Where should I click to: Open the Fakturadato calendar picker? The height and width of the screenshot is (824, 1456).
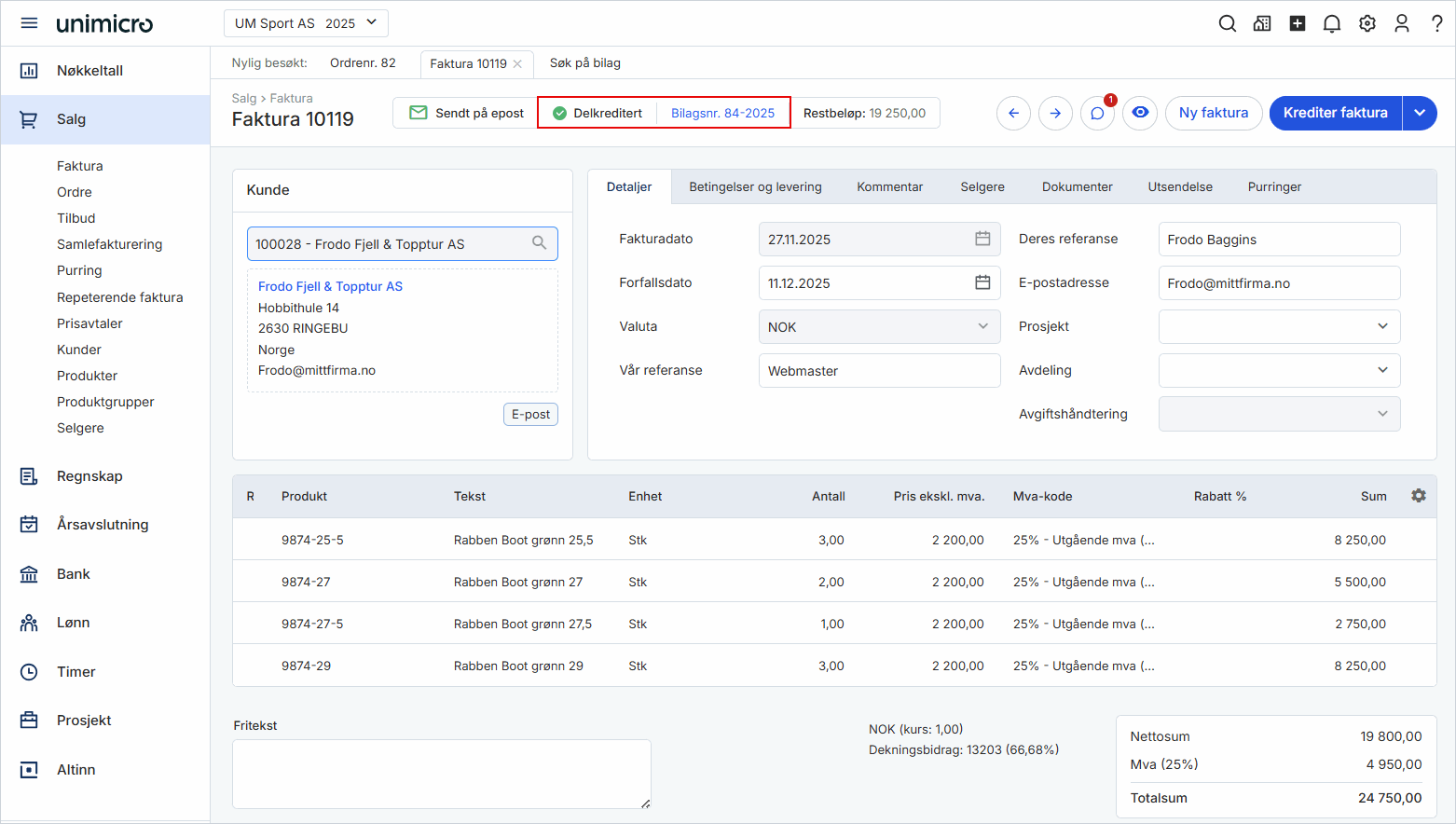pos(982,240)
